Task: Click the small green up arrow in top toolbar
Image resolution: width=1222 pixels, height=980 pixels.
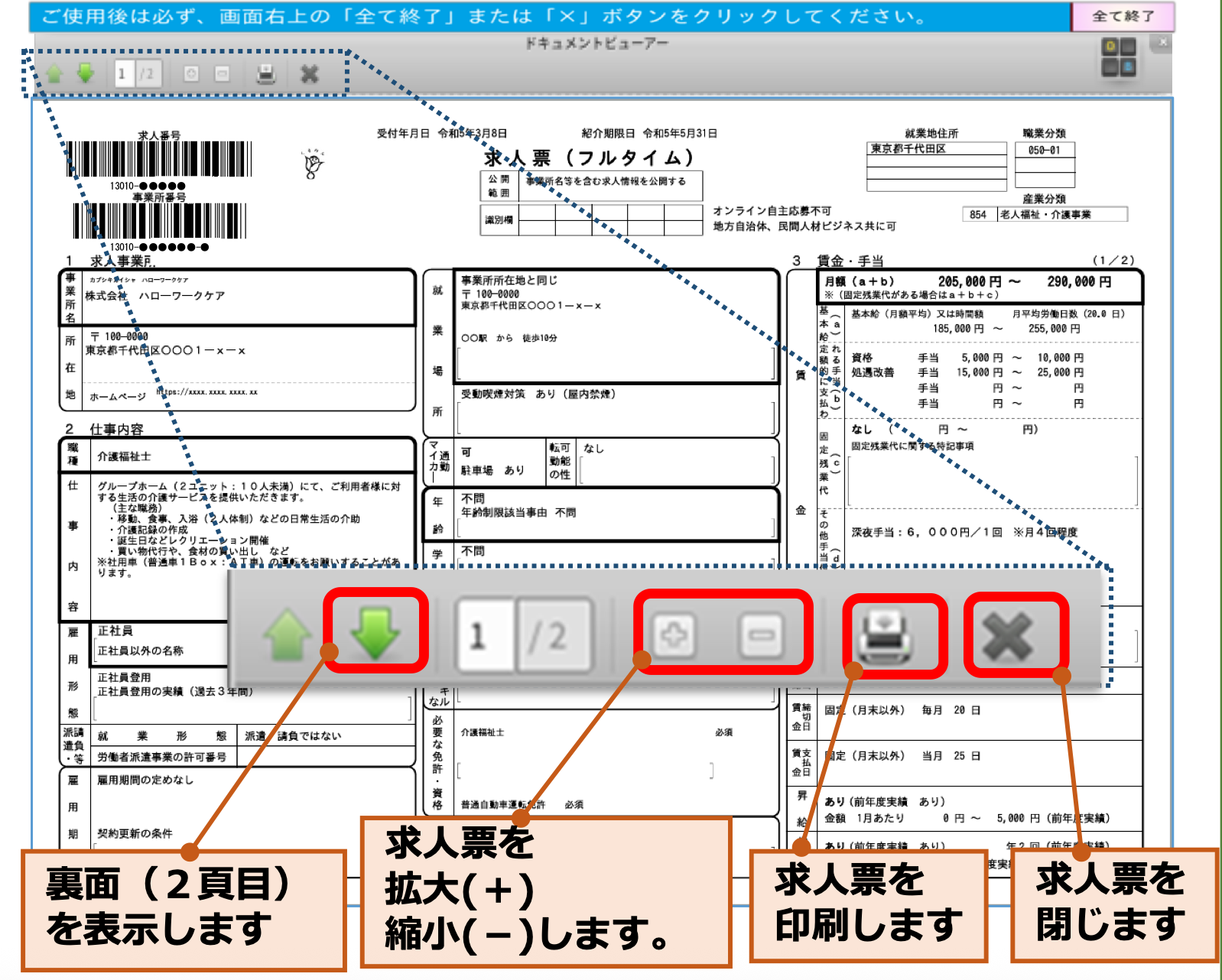Action: pyautogui.click(x=54, y=73)
